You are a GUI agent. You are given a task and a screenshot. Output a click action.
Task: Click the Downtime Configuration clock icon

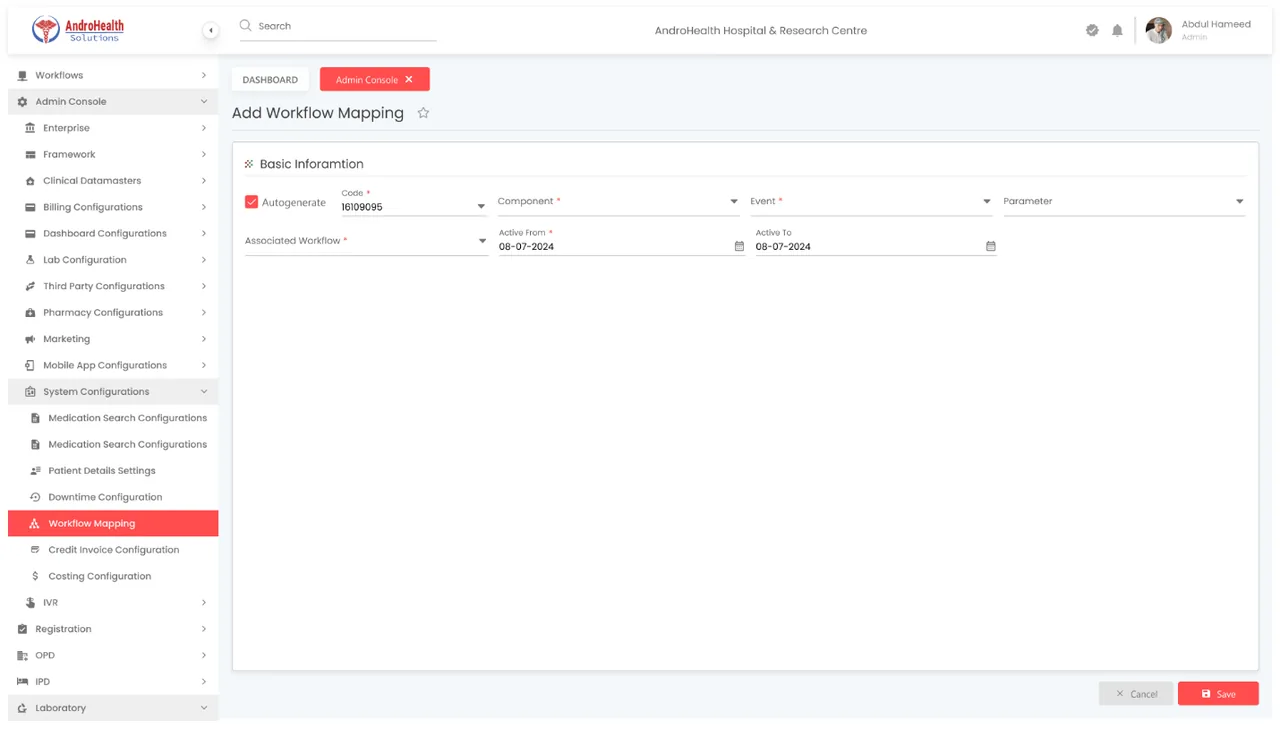35,497
